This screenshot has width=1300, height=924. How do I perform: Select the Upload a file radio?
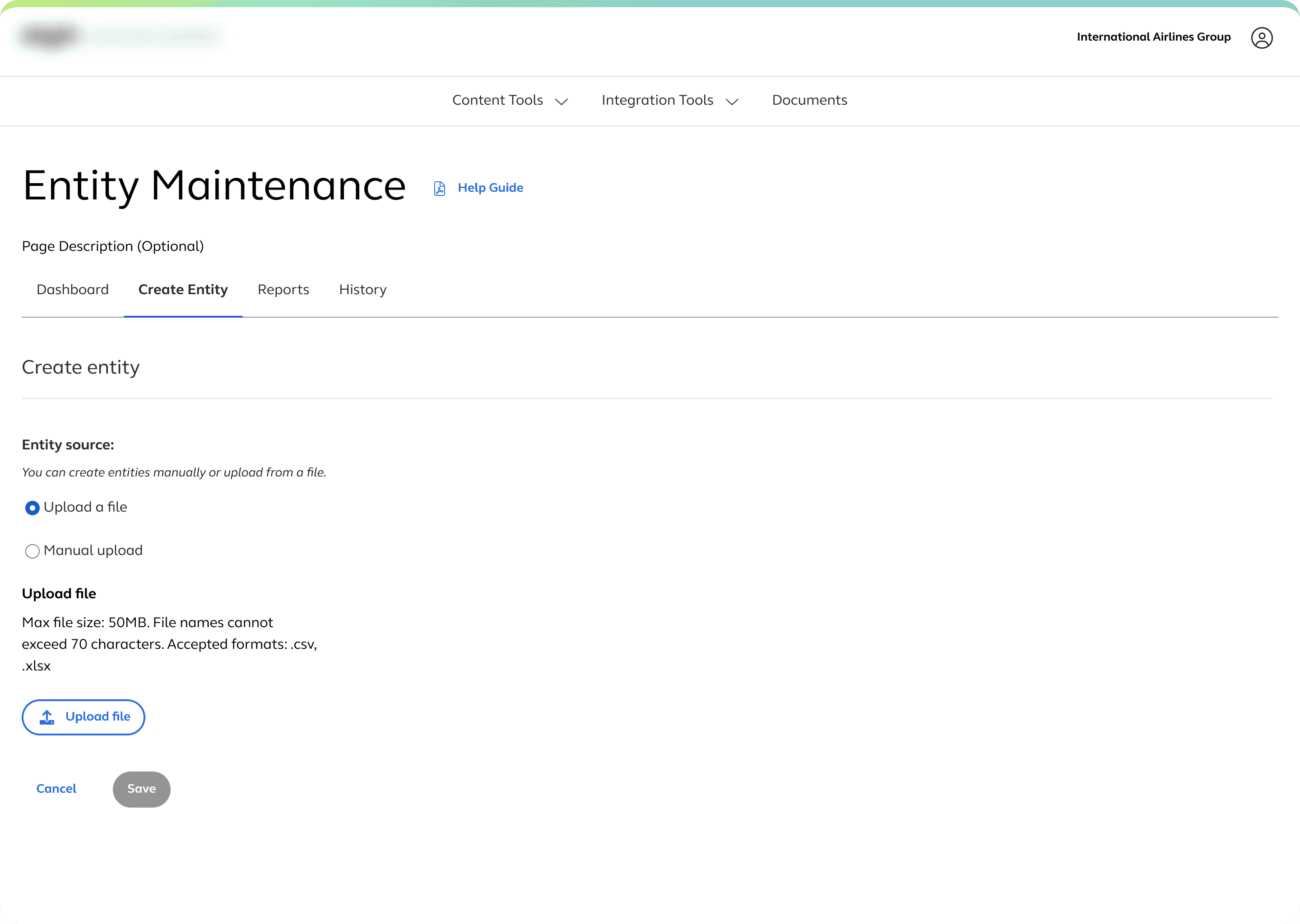(32, 508)
